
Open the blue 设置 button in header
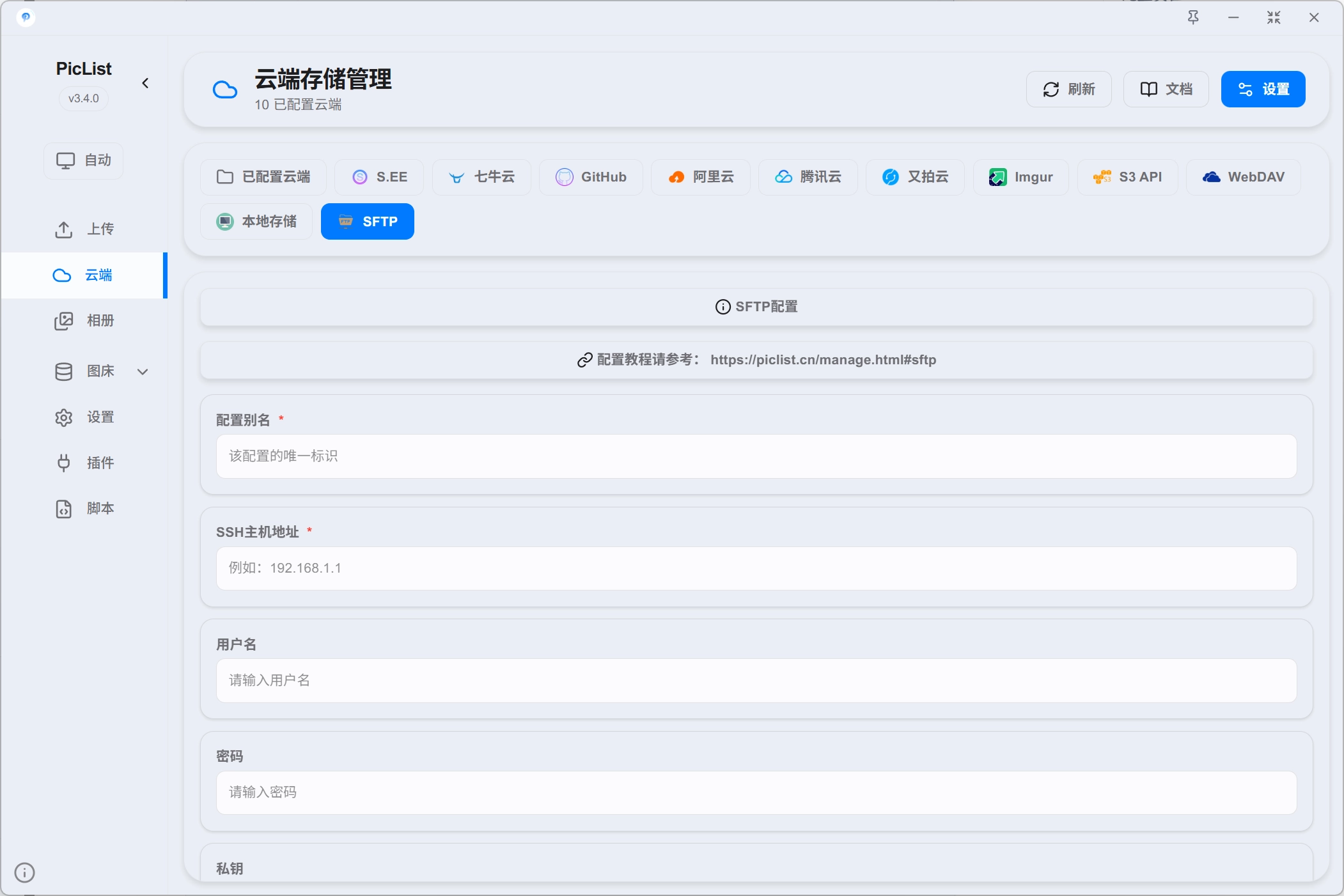1263,89
